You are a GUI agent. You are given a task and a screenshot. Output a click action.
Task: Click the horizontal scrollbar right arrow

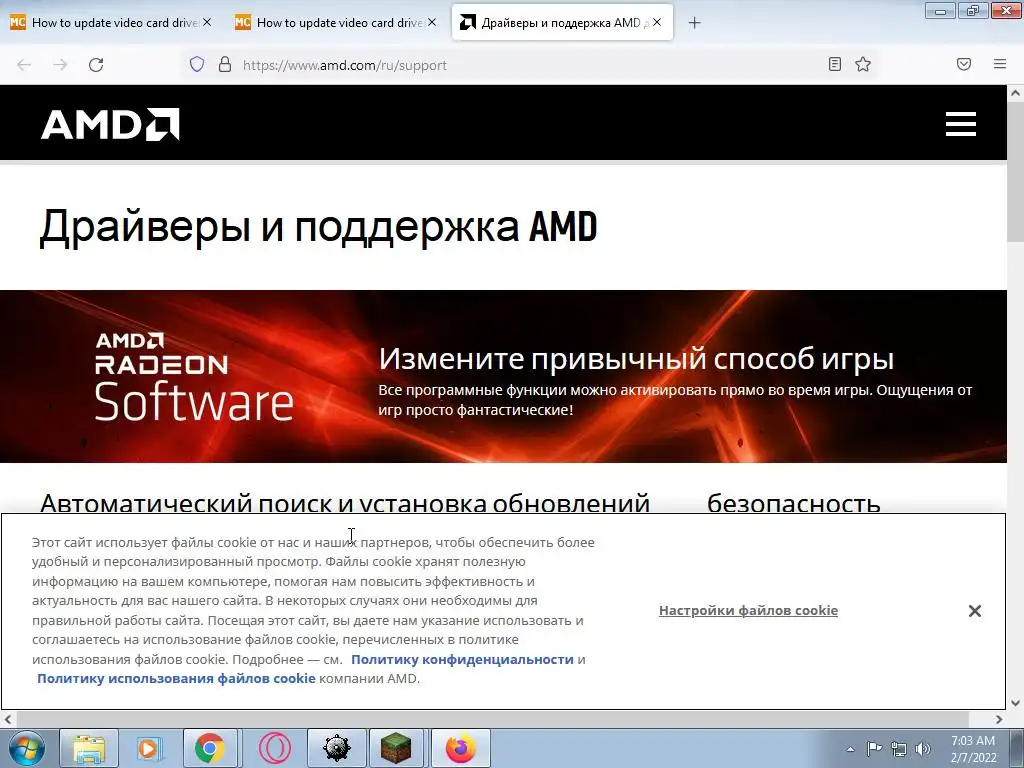click(x=999, y=719)
